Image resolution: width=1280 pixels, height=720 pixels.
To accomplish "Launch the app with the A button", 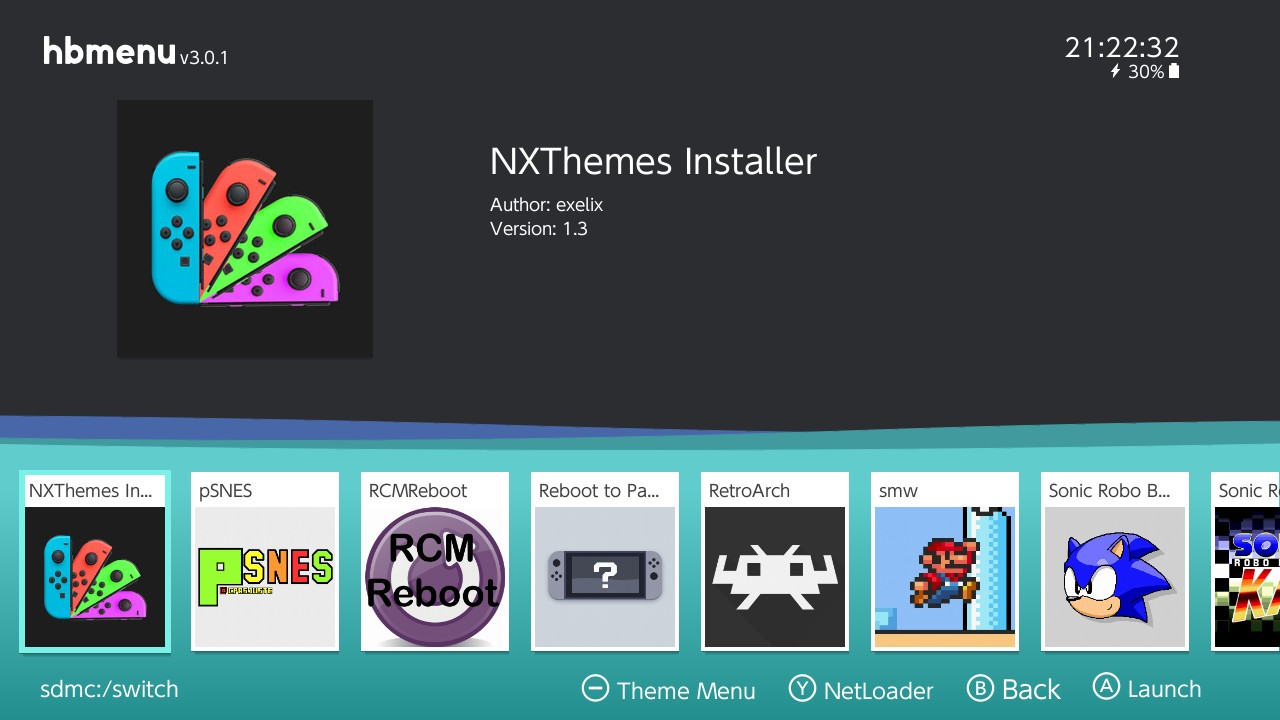I will [1147, 689].
